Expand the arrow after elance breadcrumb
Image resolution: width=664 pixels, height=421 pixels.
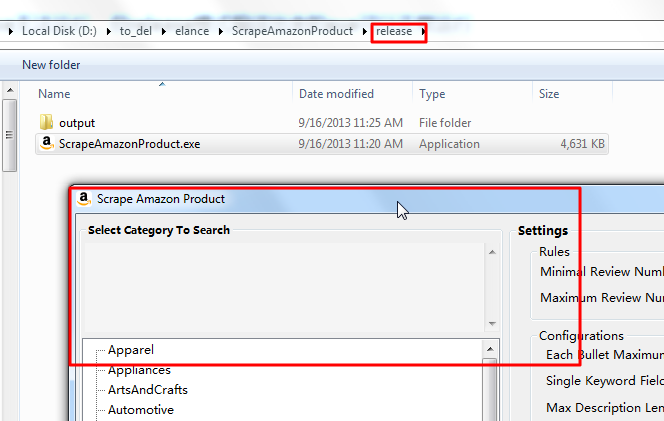point(221,31)
